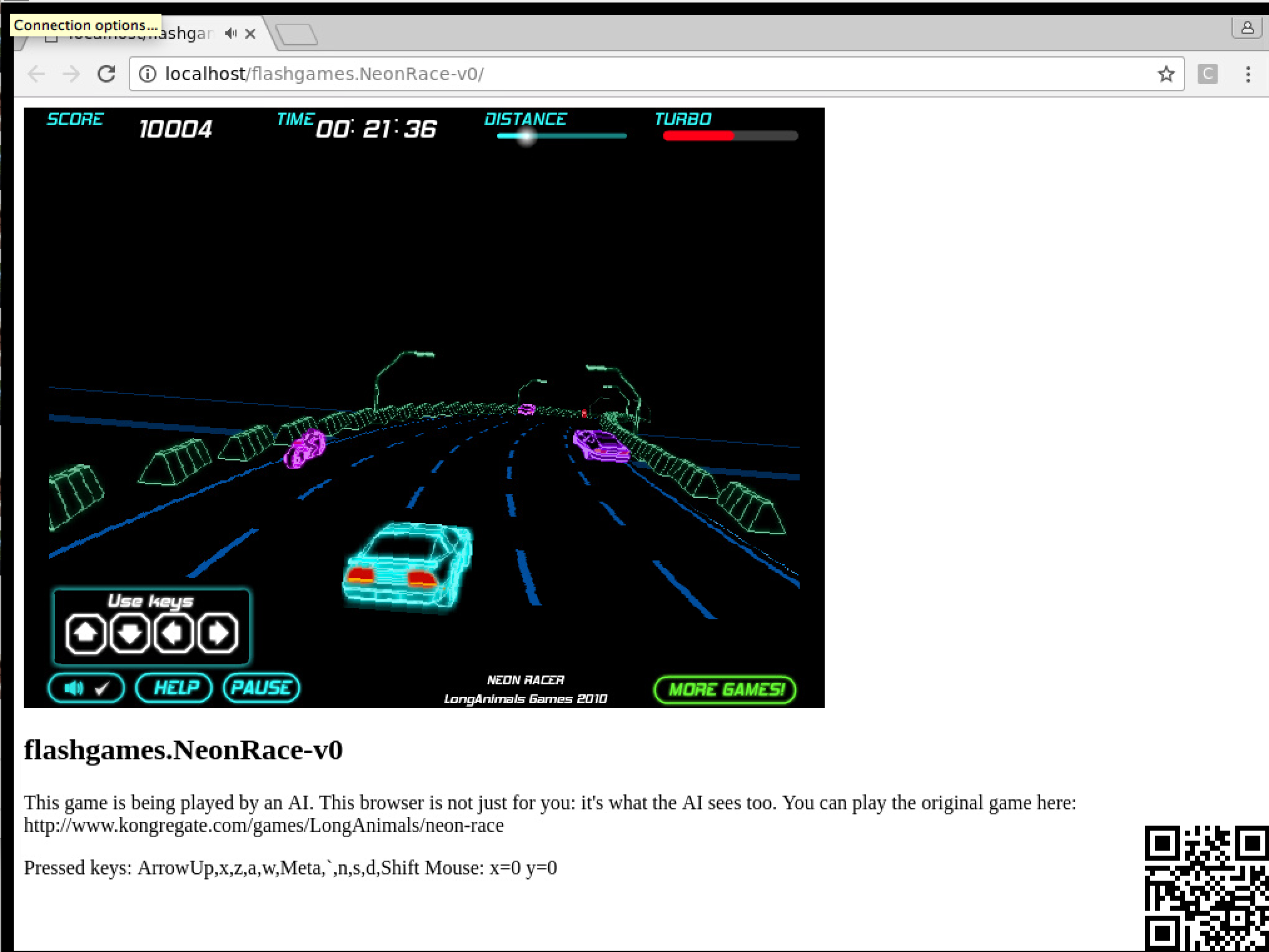Click the flashgames.NeonRace-v0 heading
Screen dimensions: 1269x952
click(x=183, y=750)
